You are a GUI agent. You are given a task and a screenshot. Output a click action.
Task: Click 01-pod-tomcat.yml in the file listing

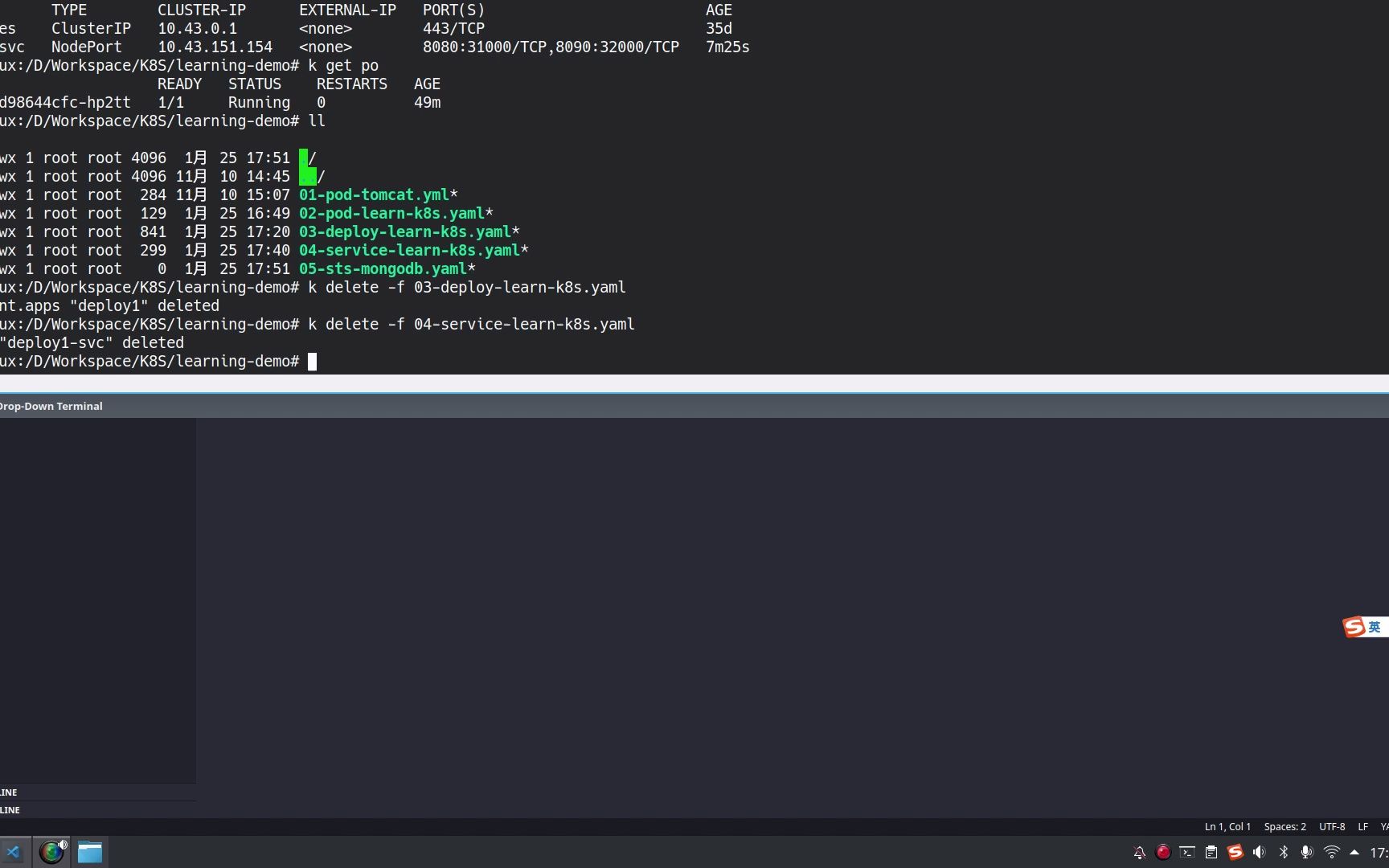point(374,194)
